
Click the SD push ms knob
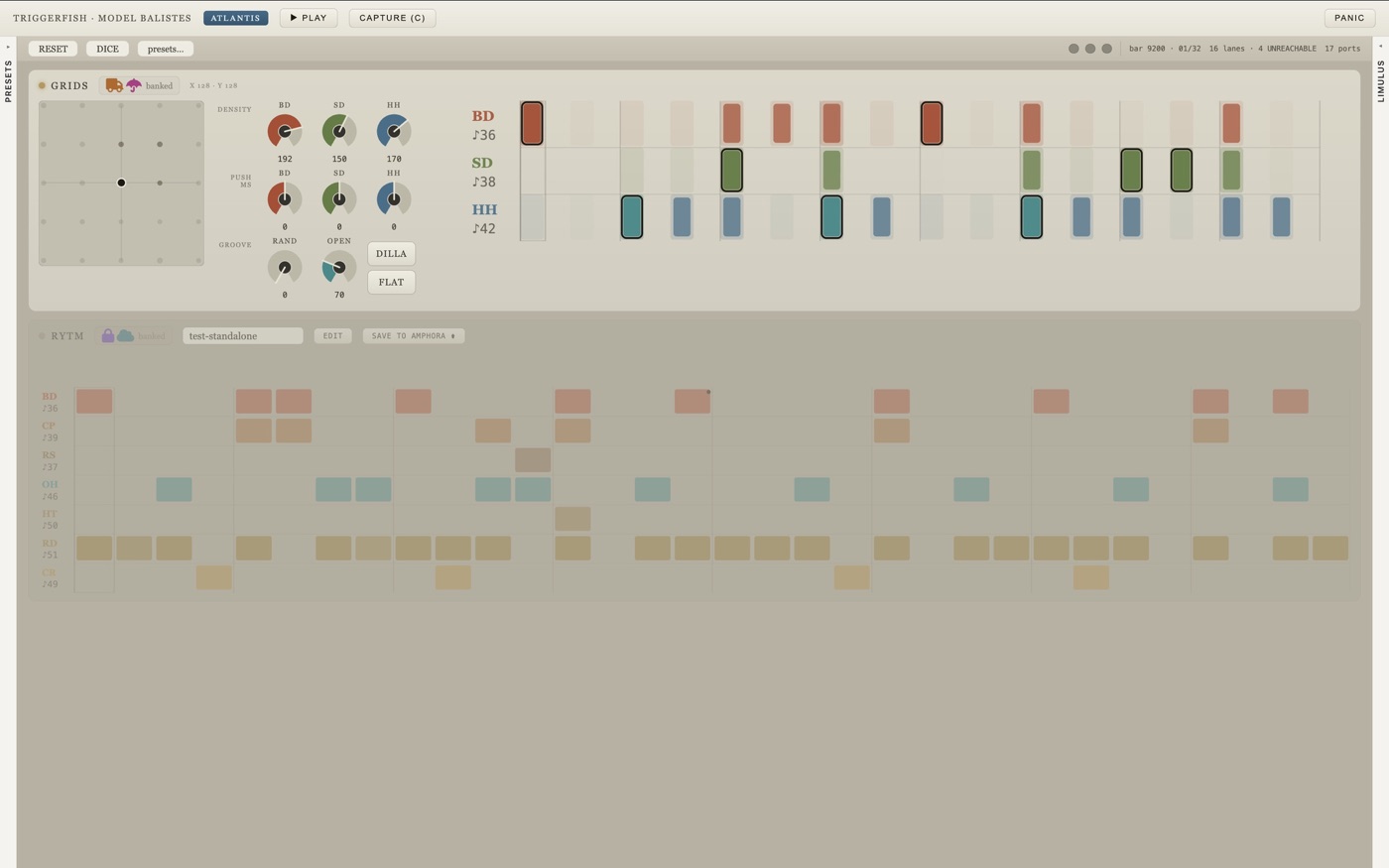tap(339, 198)
